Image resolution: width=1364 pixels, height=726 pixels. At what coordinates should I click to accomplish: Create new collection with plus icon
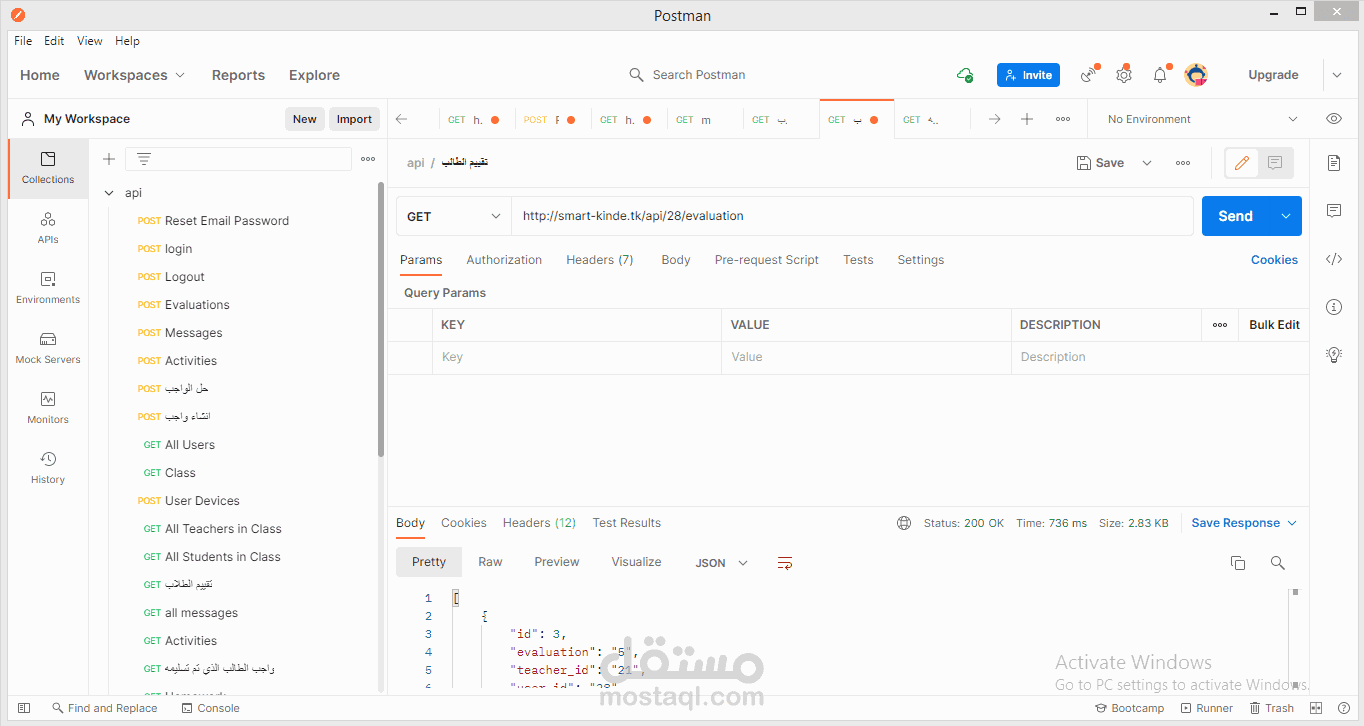pos(109,159)
